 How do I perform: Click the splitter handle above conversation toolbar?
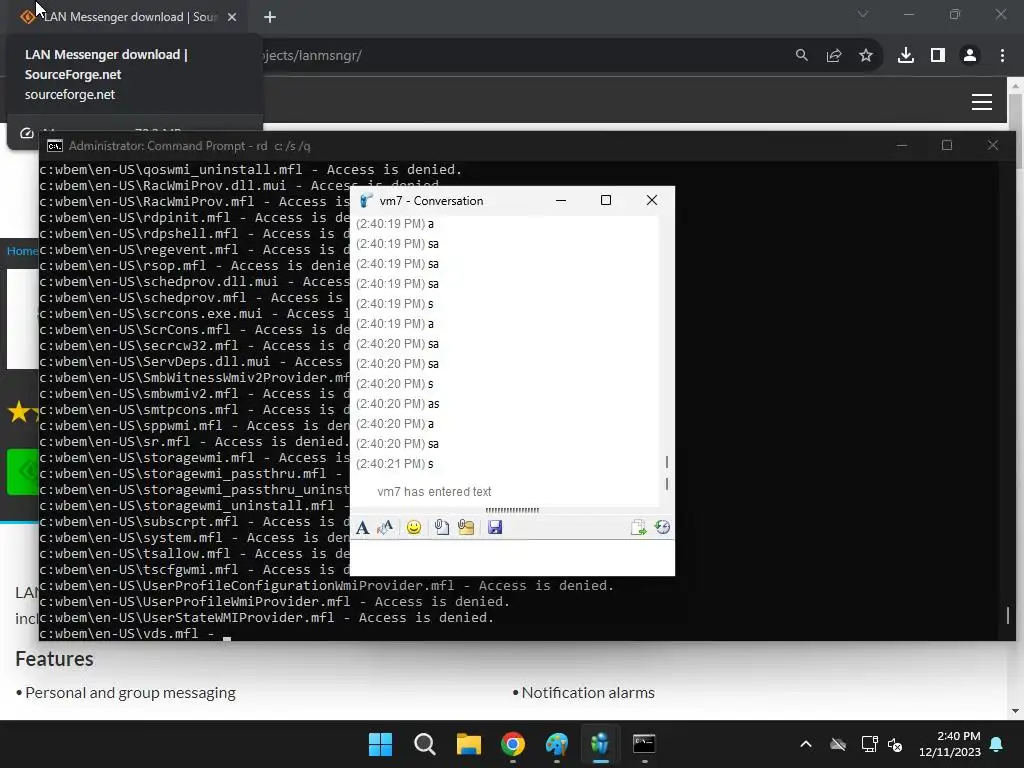(x=512, y=510)
